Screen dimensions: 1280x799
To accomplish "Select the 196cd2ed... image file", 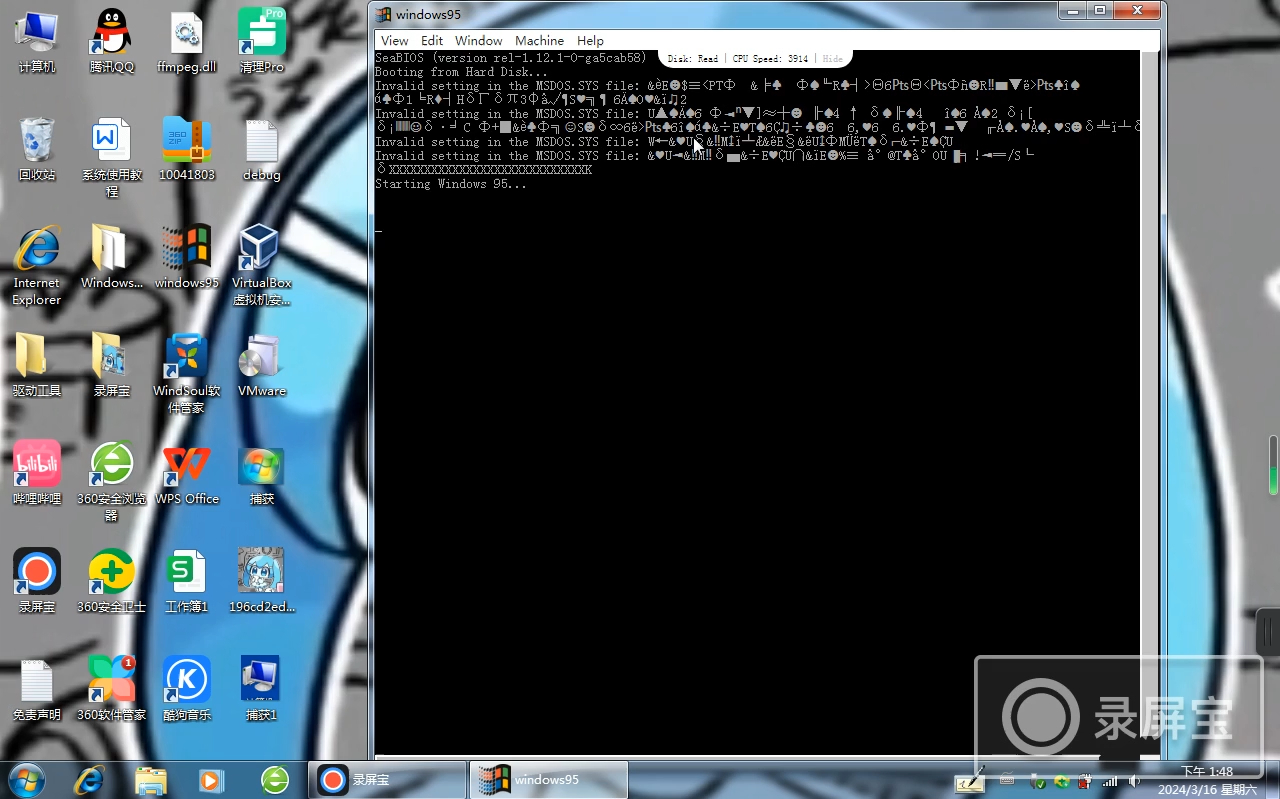I will coord(262,582).
